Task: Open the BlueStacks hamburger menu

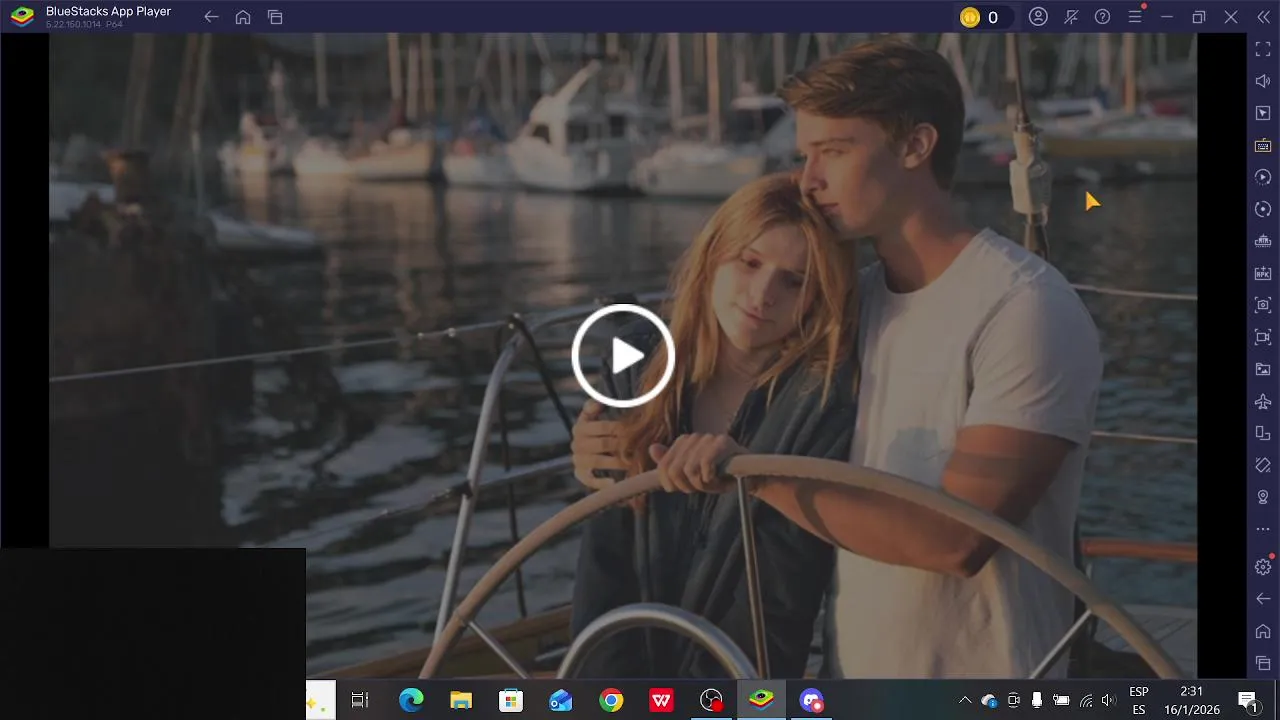Action: pyautogui.click(x=1134, y=17)
